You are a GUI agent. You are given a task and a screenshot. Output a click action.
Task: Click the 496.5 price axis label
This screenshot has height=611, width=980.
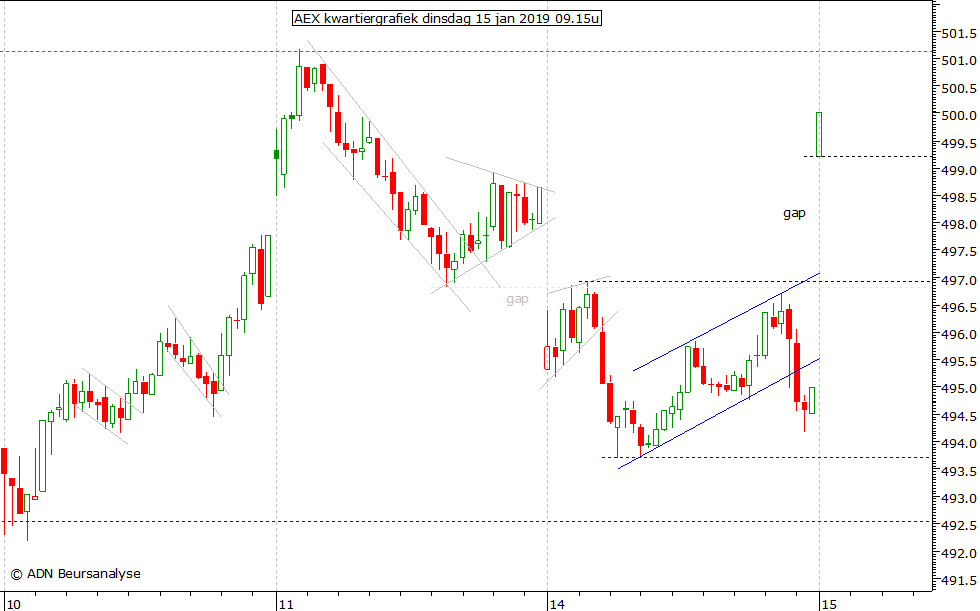pos(959,307)
